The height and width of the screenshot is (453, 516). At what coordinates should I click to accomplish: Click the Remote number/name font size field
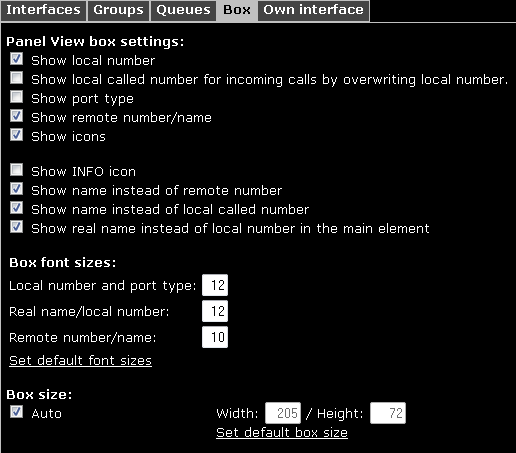(215, 337)
